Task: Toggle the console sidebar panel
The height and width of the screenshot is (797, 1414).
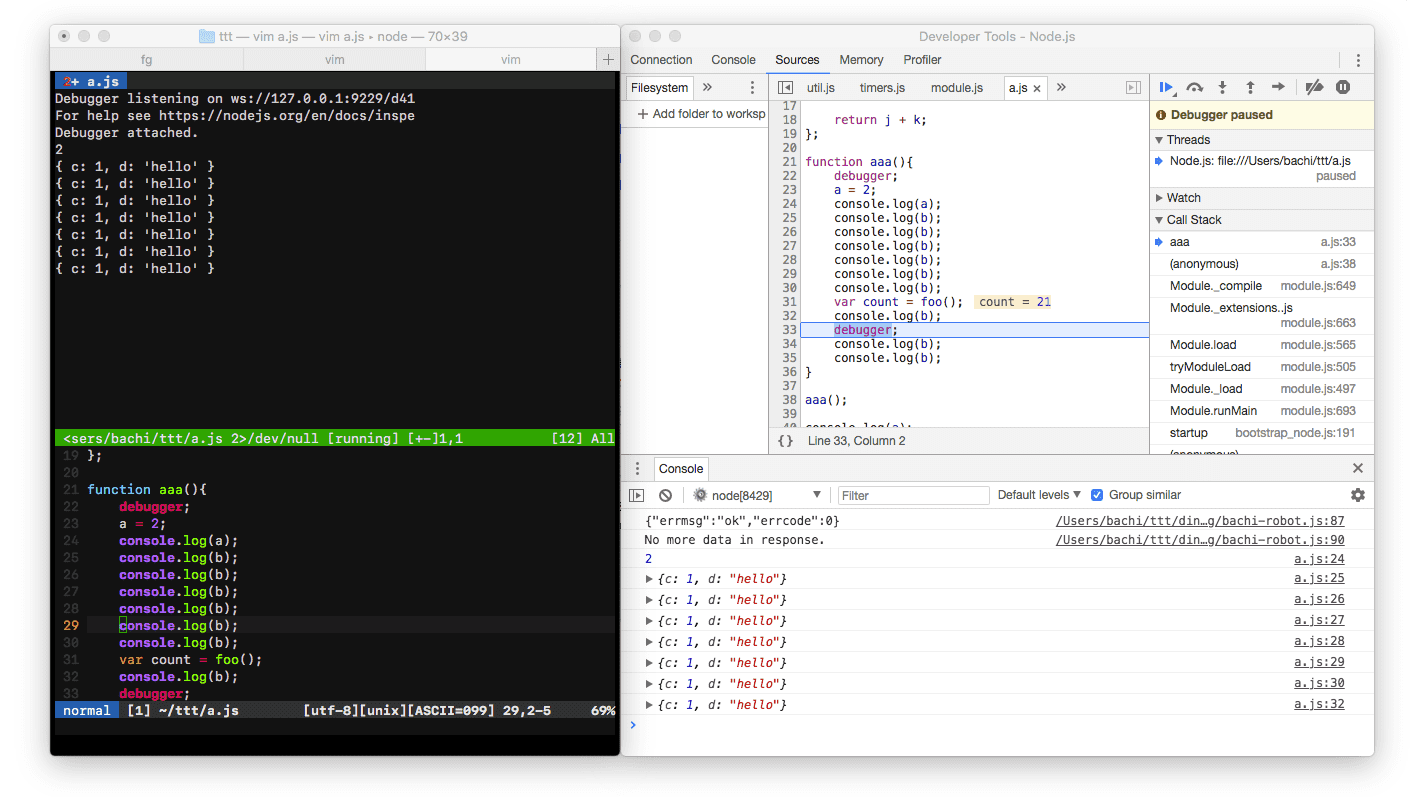Action: (x=637, y=495)
